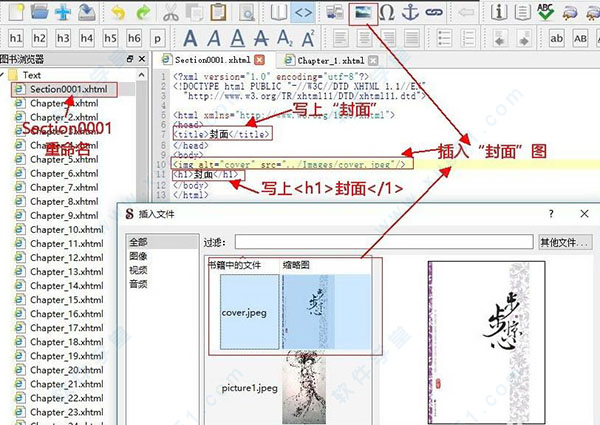This screenshot has width=600, height=425.
Task: Click the Insert Link chain icon
Action: tap(433, 12)
